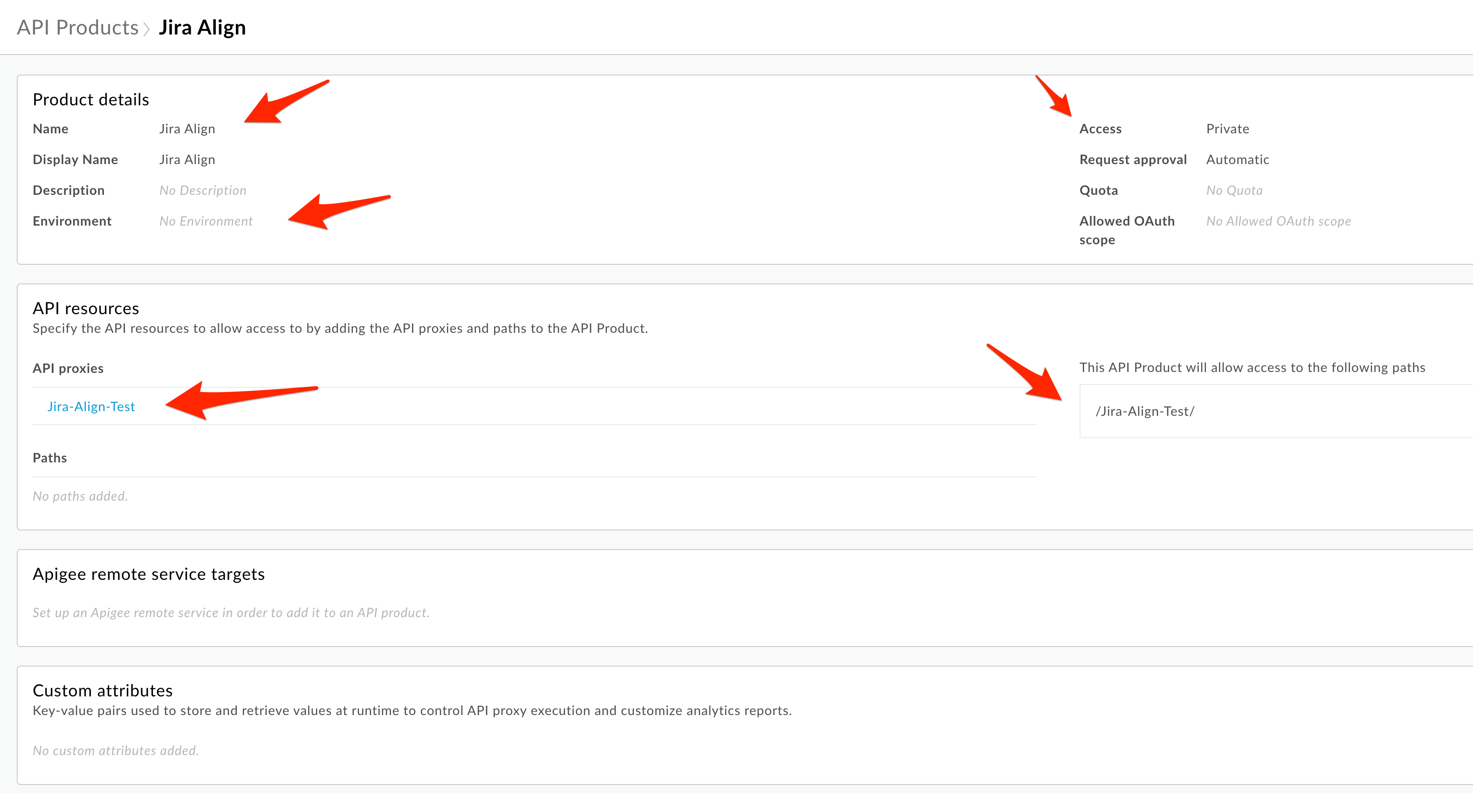Screen dimensions: 1473x812
Task: Click the allowed paths description text
Action: (1252, 368)
